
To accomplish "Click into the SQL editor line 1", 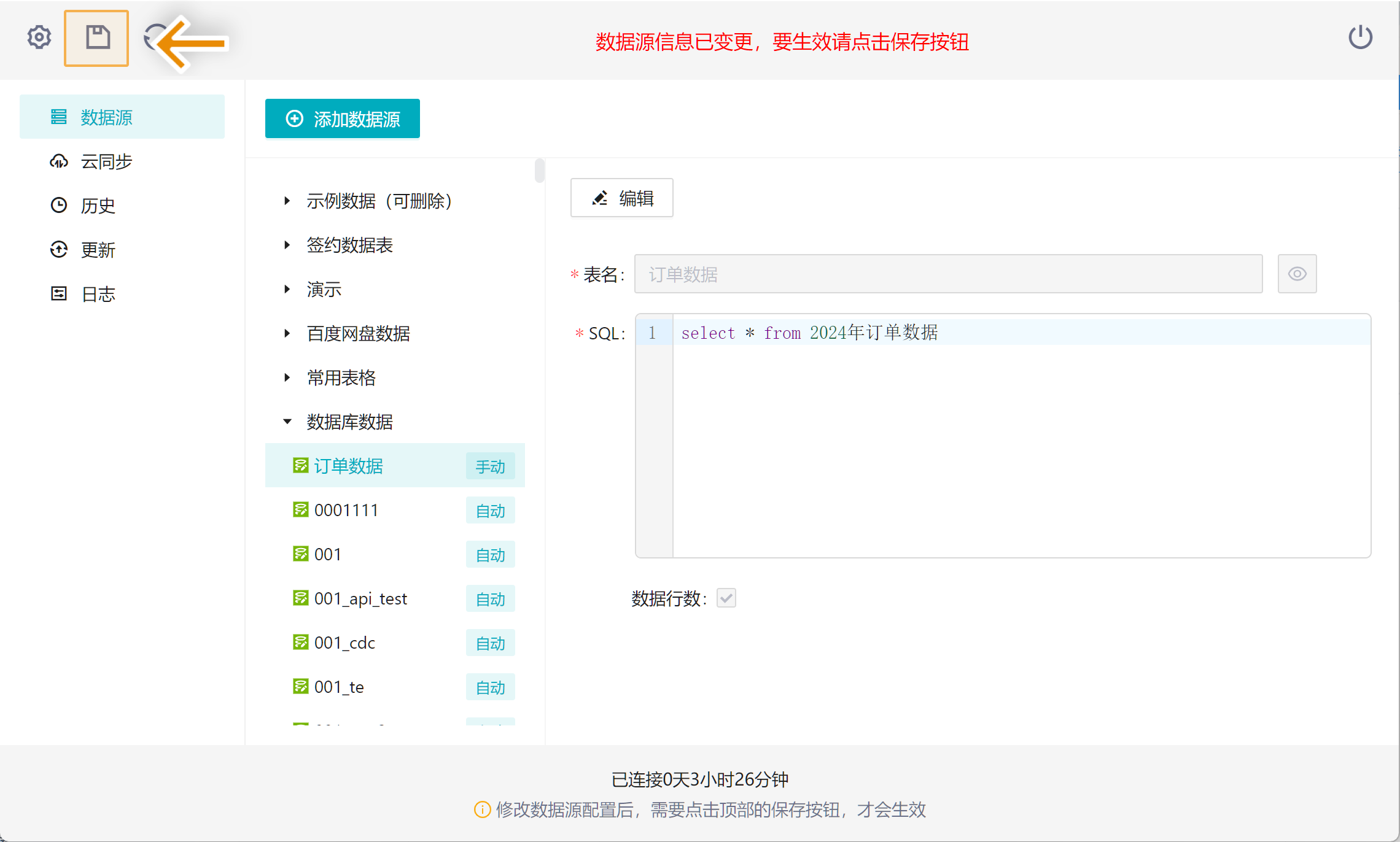I will click(1021, 333).
